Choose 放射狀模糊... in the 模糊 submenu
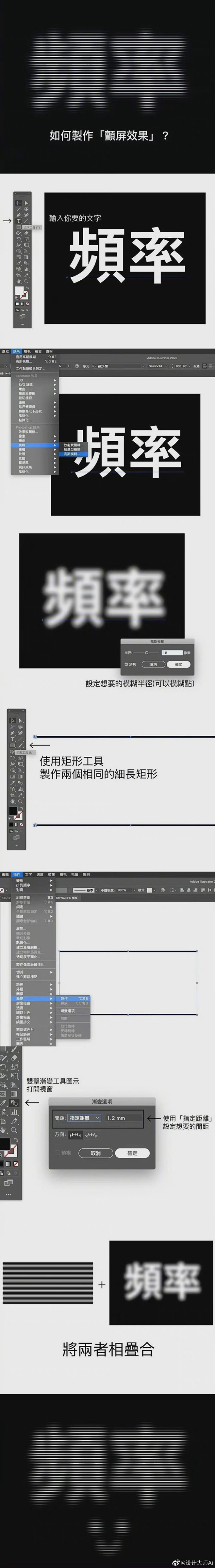This screenshot has width=215, height=1568. click(73, 446)
